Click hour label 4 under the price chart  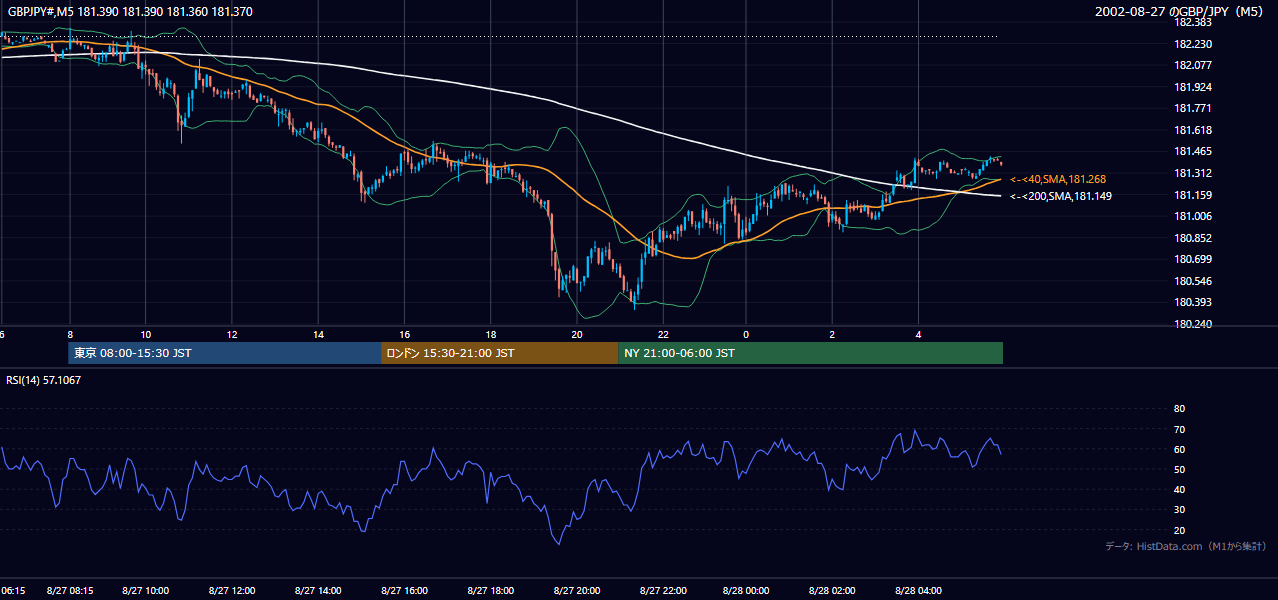918,334
